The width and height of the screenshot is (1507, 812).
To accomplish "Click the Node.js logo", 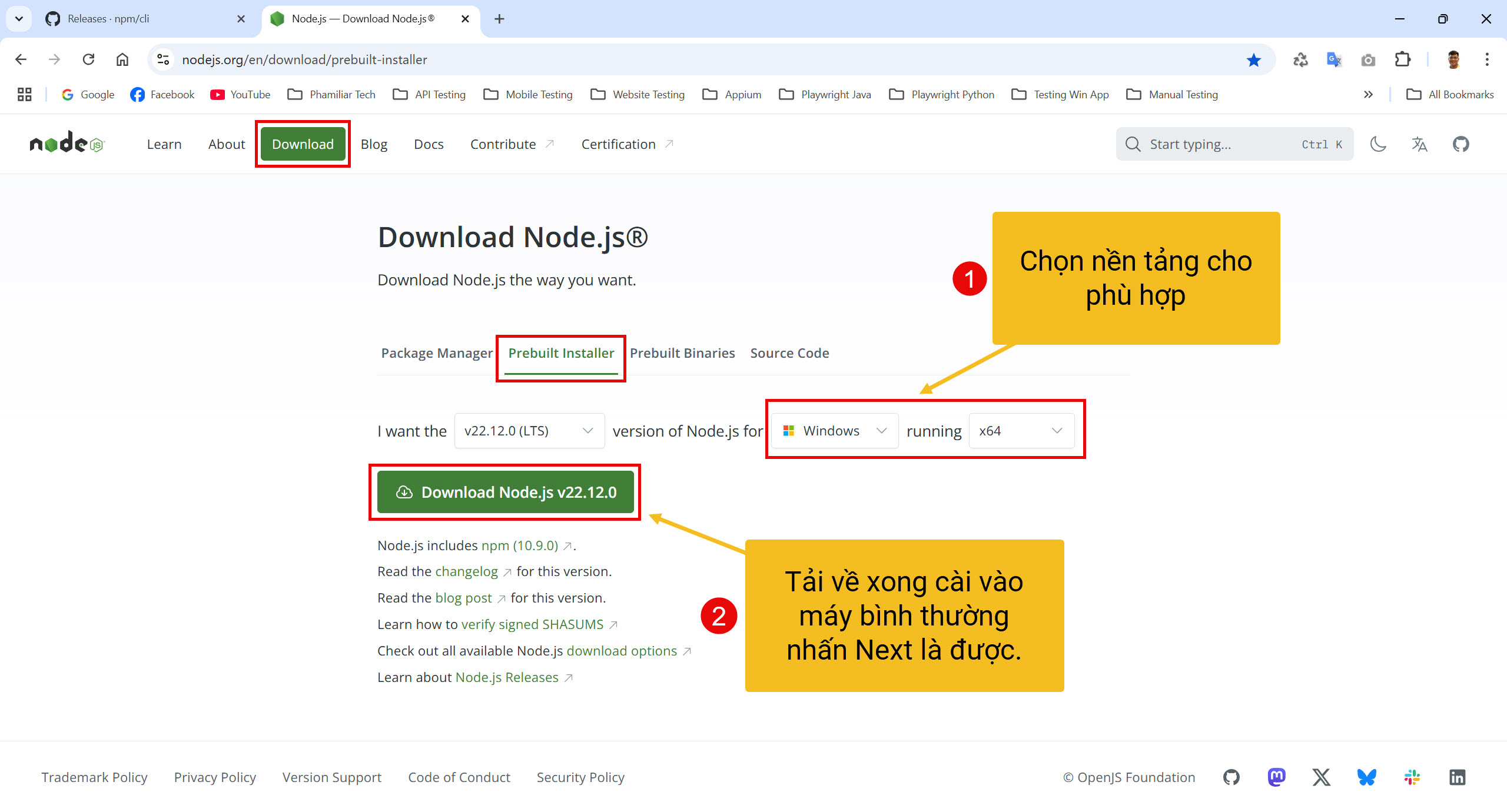I will click(x=67, y=143).
